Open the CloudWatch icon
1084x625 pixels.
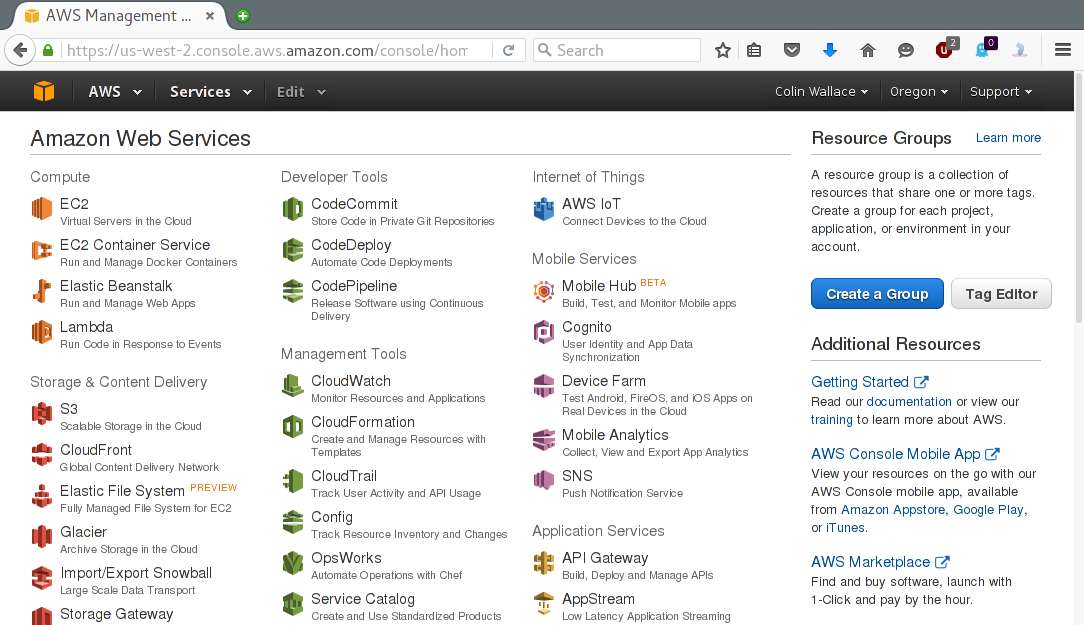(293, 385)
